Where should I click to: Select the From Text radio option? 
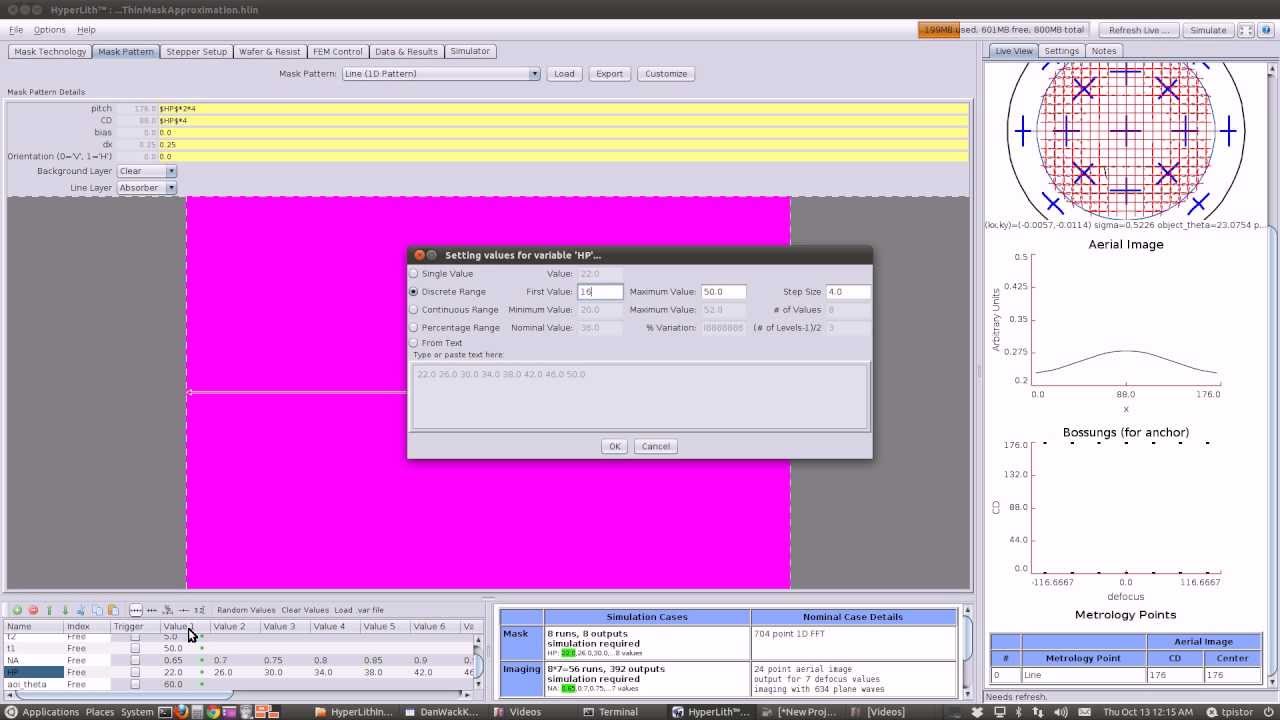click(414, 343)
